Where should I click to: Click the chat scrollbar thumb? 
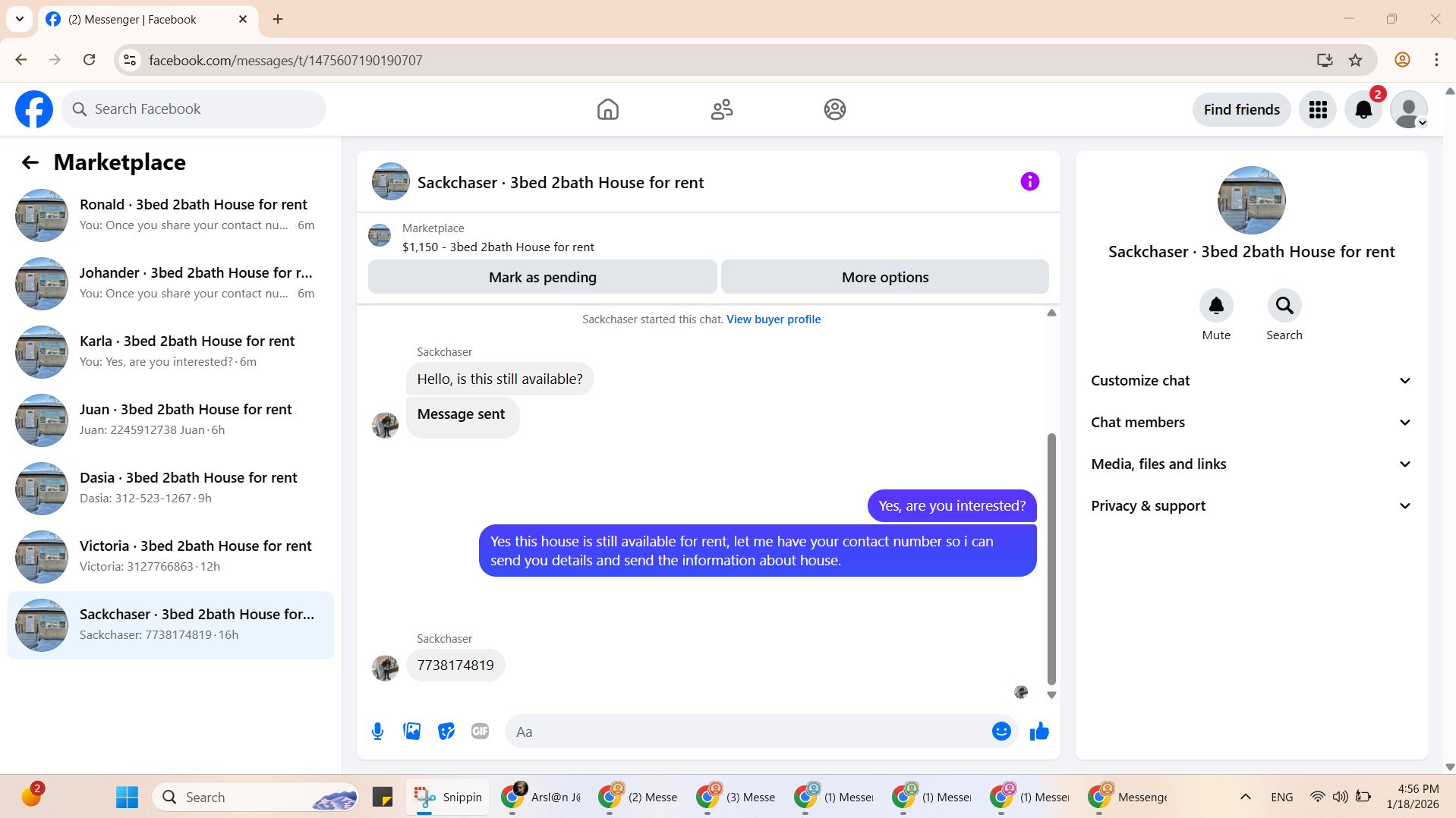click(1051, 559)
